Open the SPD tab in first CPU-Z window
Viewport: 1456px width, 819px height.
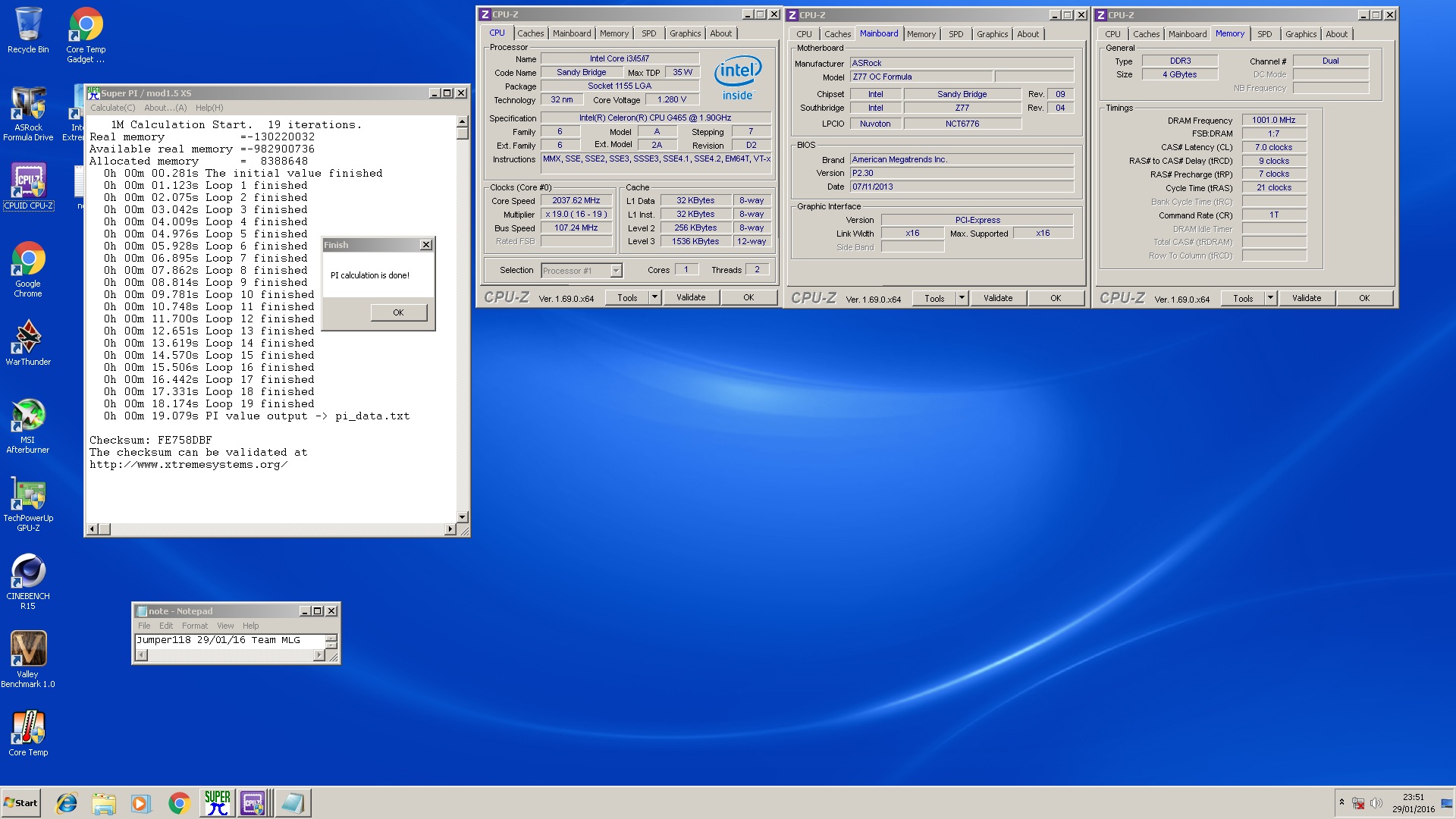648,33
